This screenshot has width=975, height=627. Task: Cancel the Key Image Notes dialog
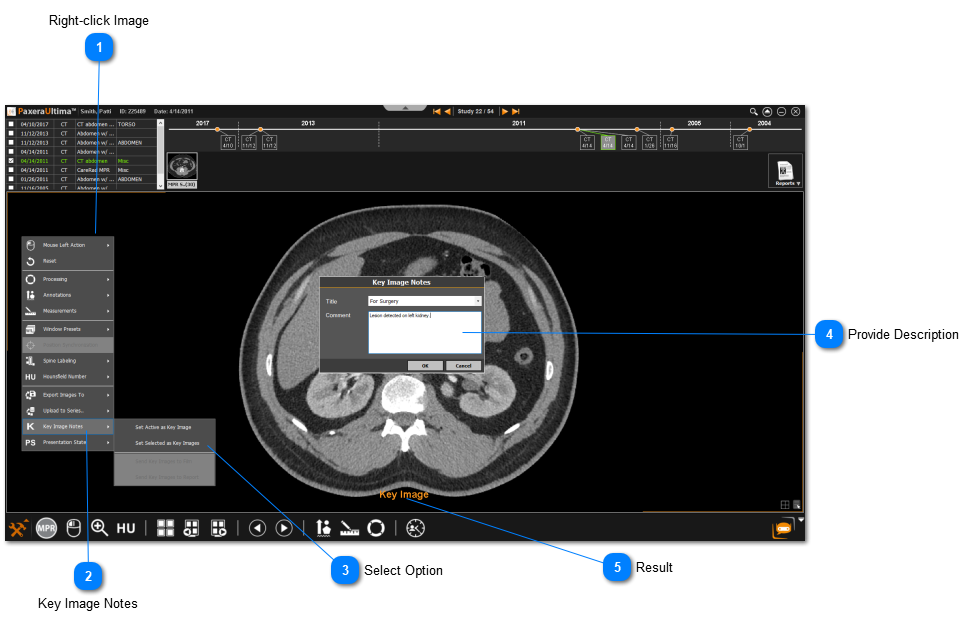(x=462, y=365)
